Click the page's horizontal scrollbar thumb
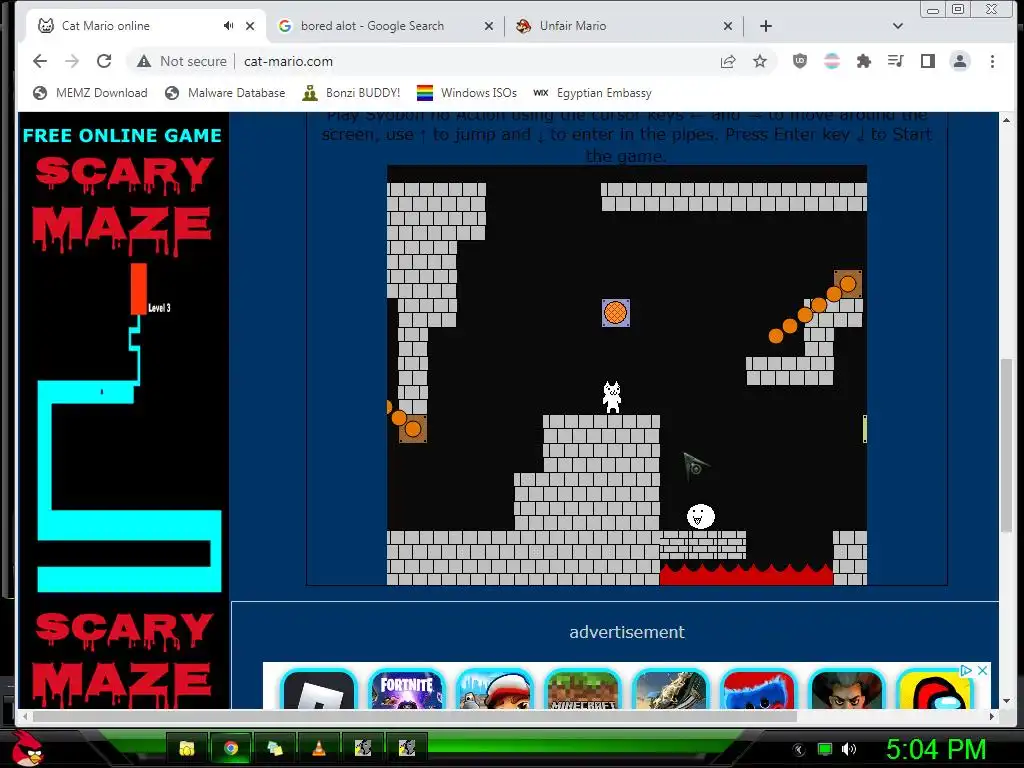Screen dimensions: 1024x768 click(415, 716)
